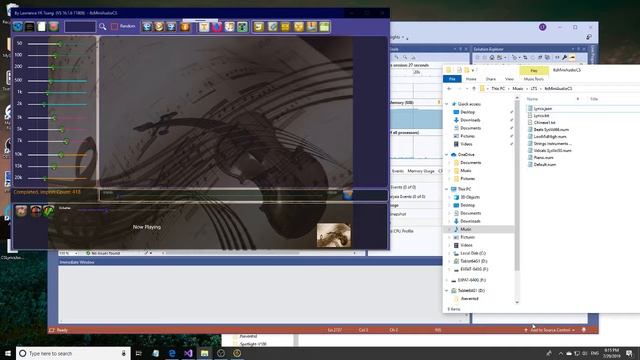
Task: Click Add to Source Control in status bar
Action: [550, 330]
